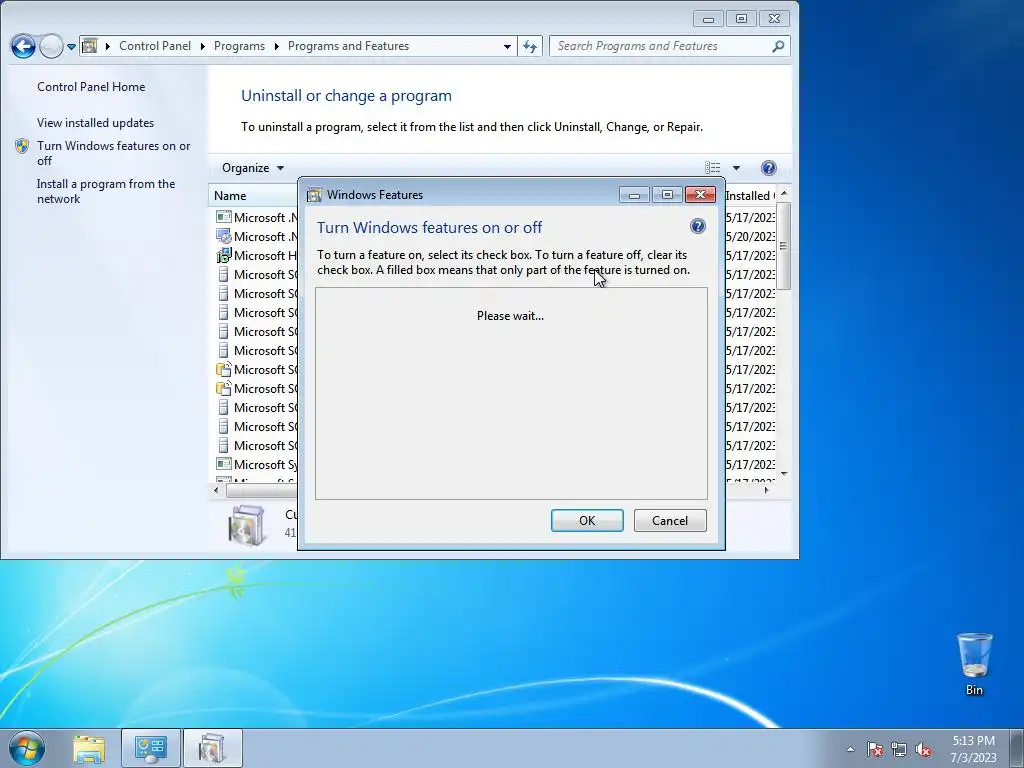Click the search magnifier icon

778,46
